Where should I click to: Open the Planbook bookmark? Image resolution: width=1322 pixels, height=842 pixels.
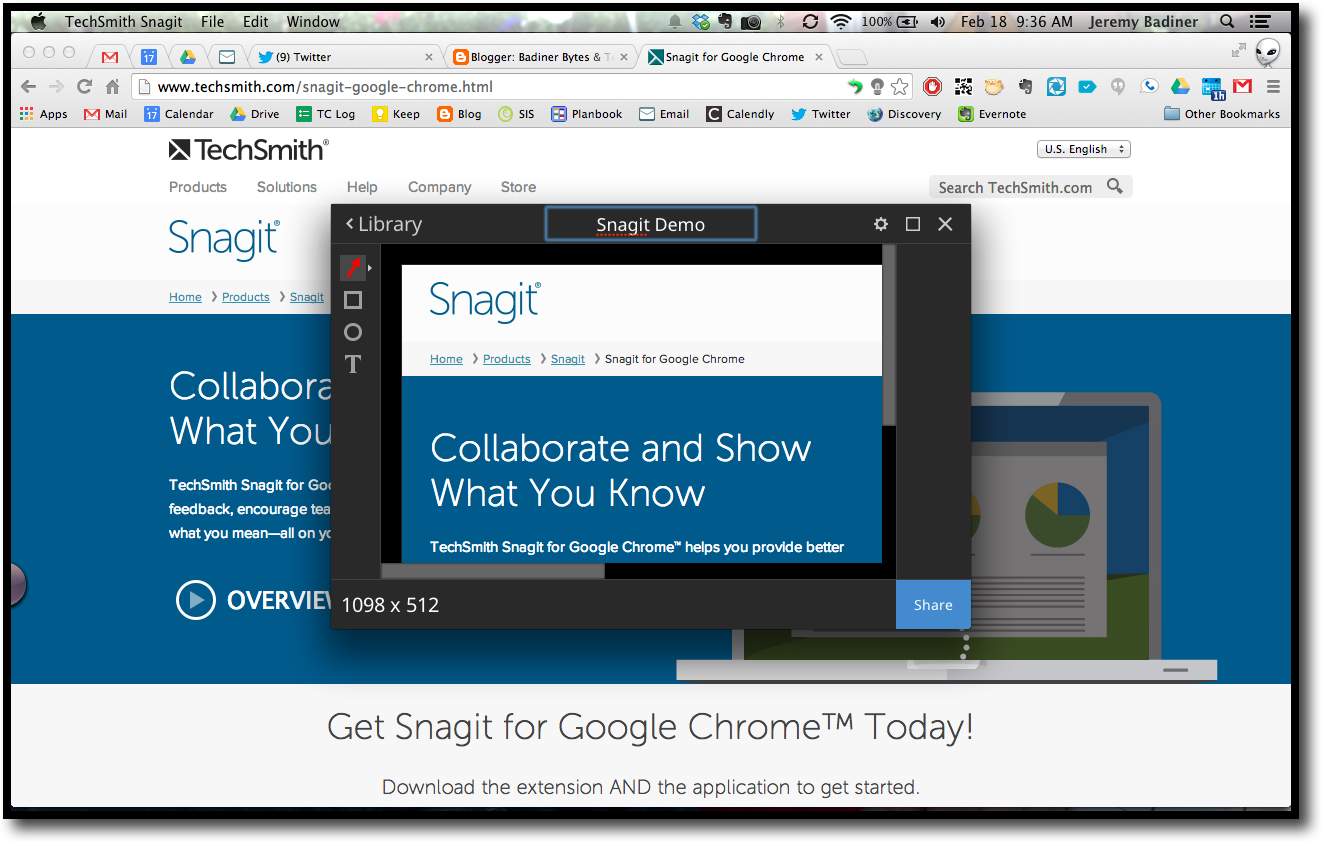(x=587, y=114)
